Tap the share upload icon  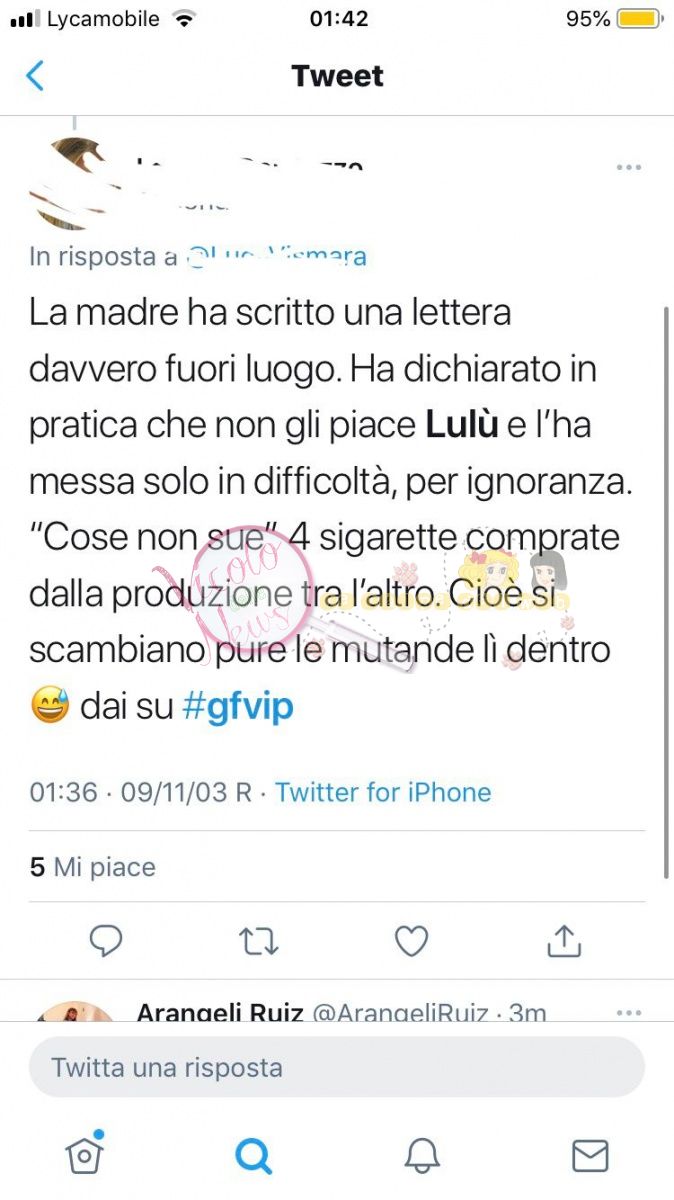click(x=564, y=940)
